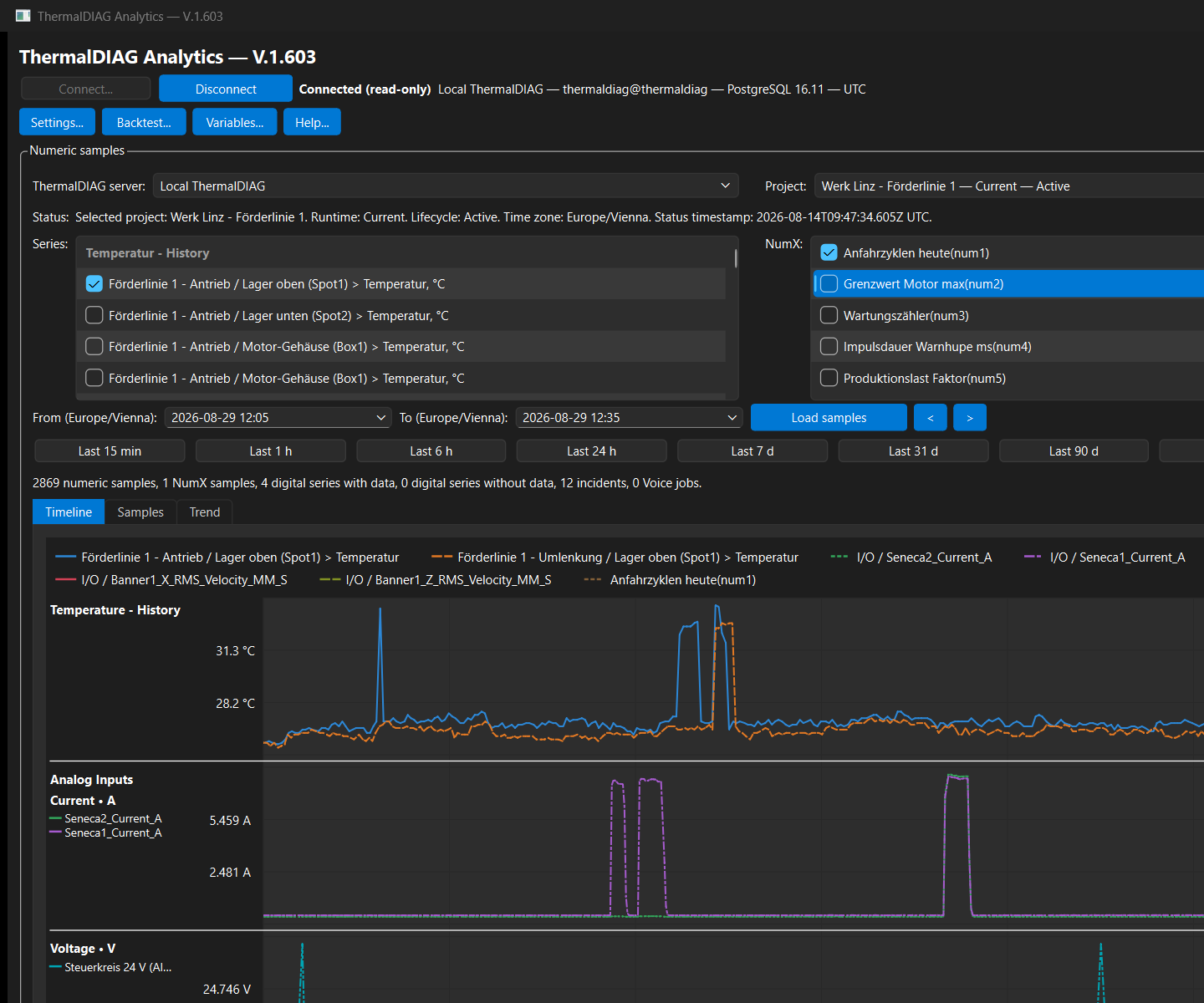Click the 24.746 V axis label
Image resolution: width=1204 pixels, height=1003 pixels.
point(227,989)
